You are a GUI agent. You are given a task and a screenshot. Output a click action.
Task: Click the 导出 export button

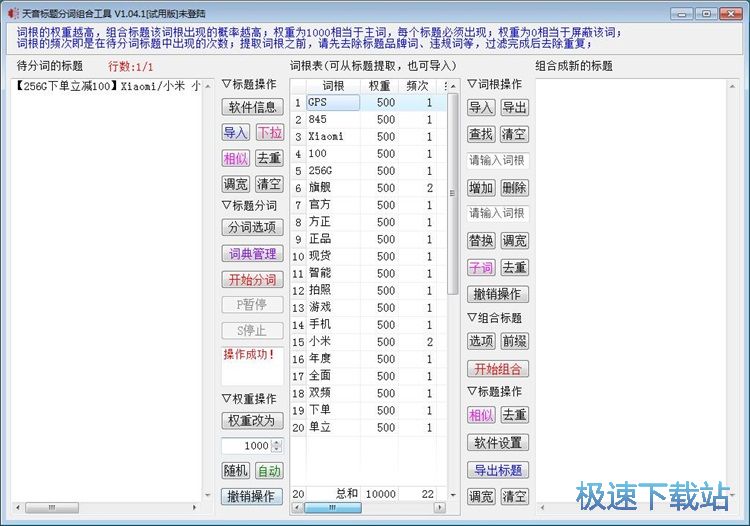(514, 108)
